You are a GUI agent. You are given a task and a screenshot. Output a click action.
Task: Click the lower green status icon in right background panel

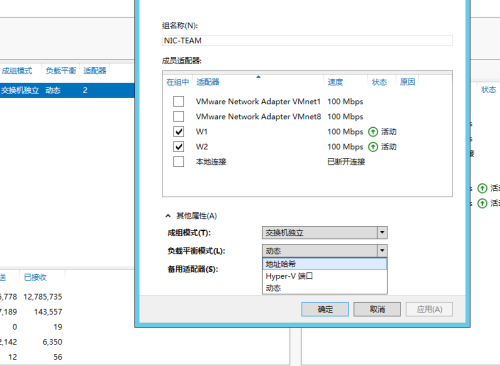click(482, 203)
